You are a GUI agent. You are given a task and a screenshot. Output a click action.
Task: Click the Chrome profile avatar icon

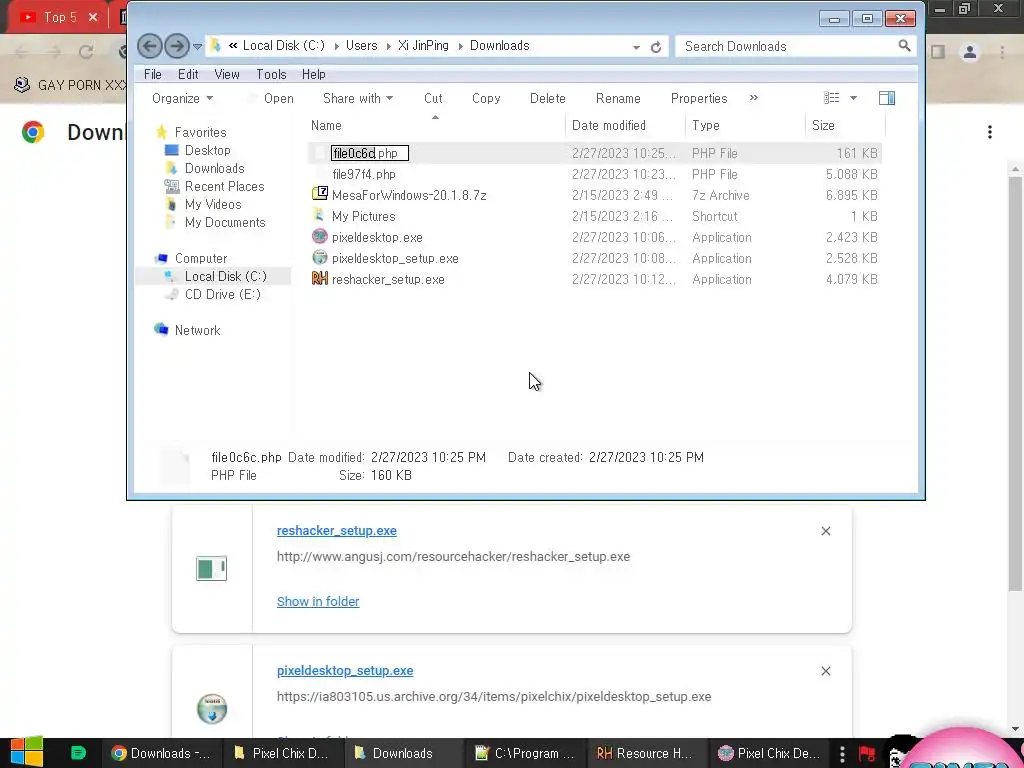coord(970,52)
